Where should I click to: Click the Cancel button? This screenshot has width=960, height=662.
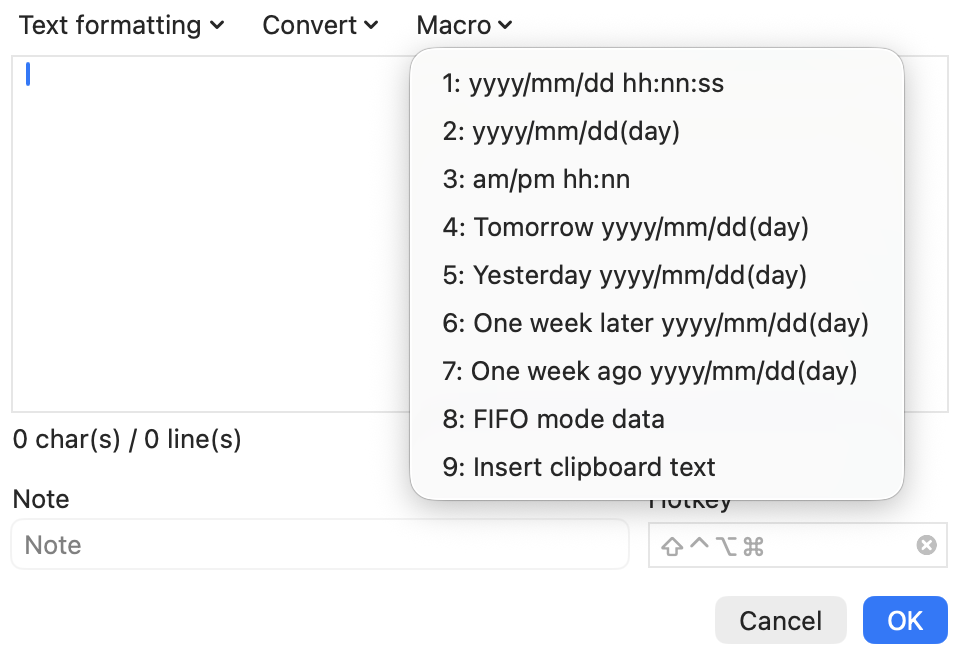pos(781,620)
